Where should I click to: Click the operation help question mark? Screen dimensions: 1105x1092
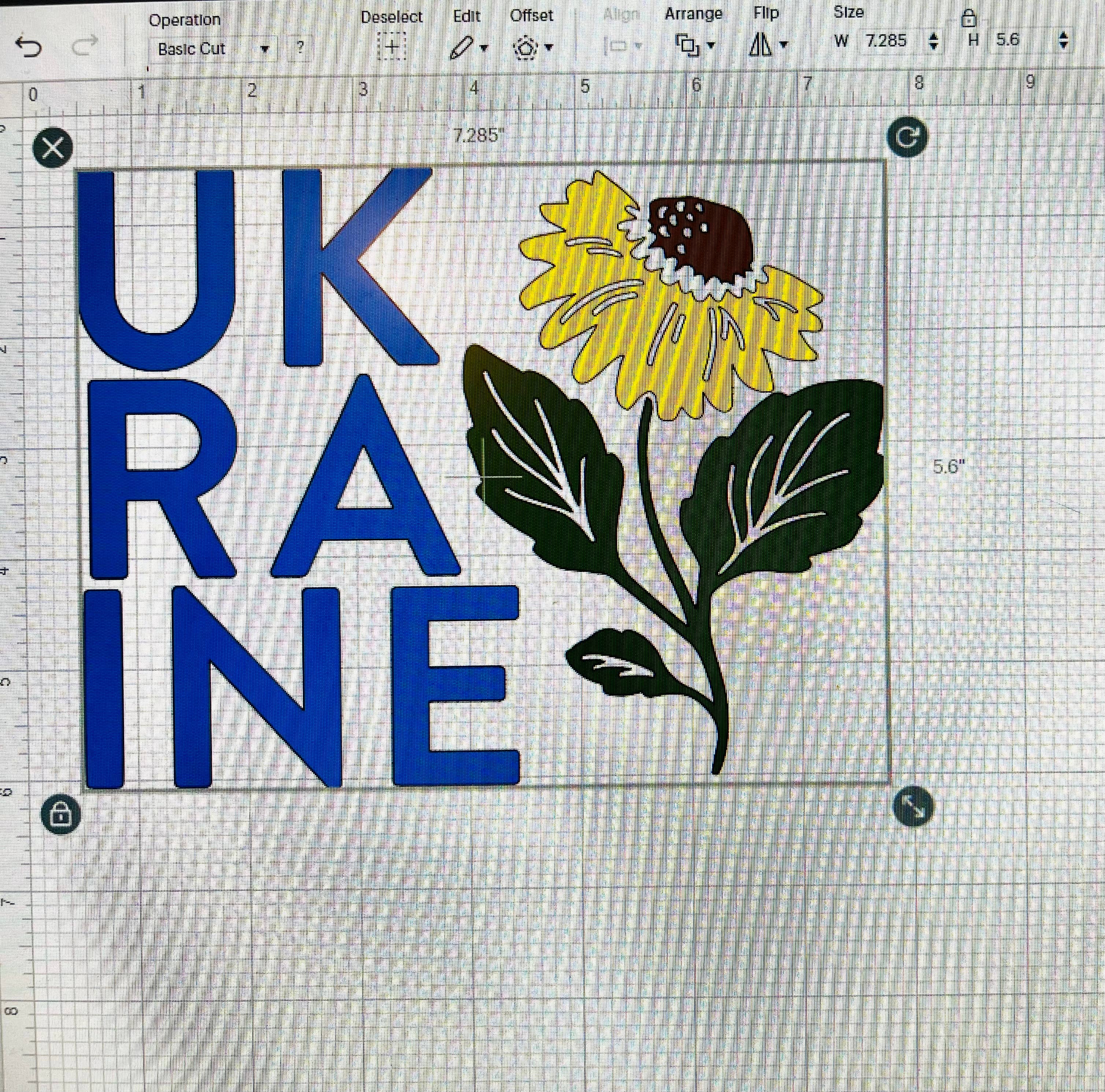(300, 47)
